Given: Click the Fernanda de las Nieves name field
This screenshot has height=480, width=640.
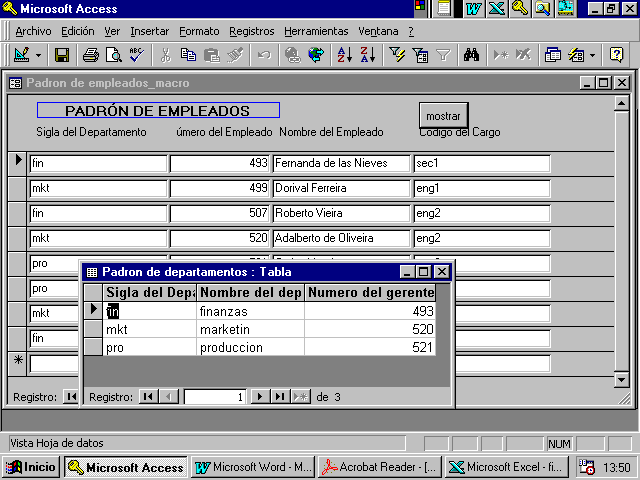Looking at the screenshot, I should 341,163.
